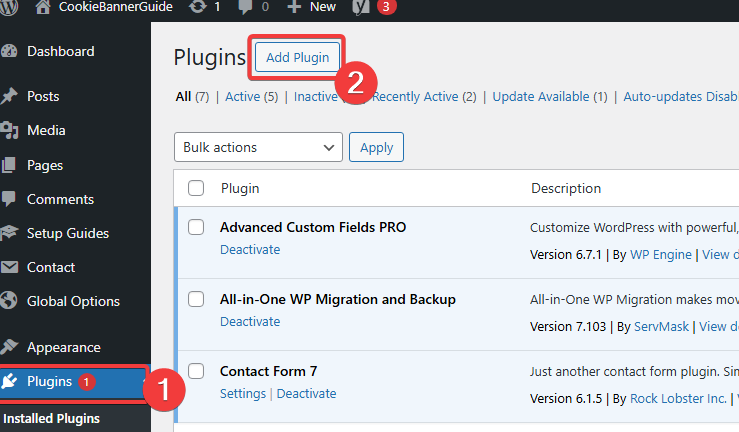Click the home icon beside CookieBannerGuide
Viewport: 739px width, 432px height.
[x=43, y=7]
